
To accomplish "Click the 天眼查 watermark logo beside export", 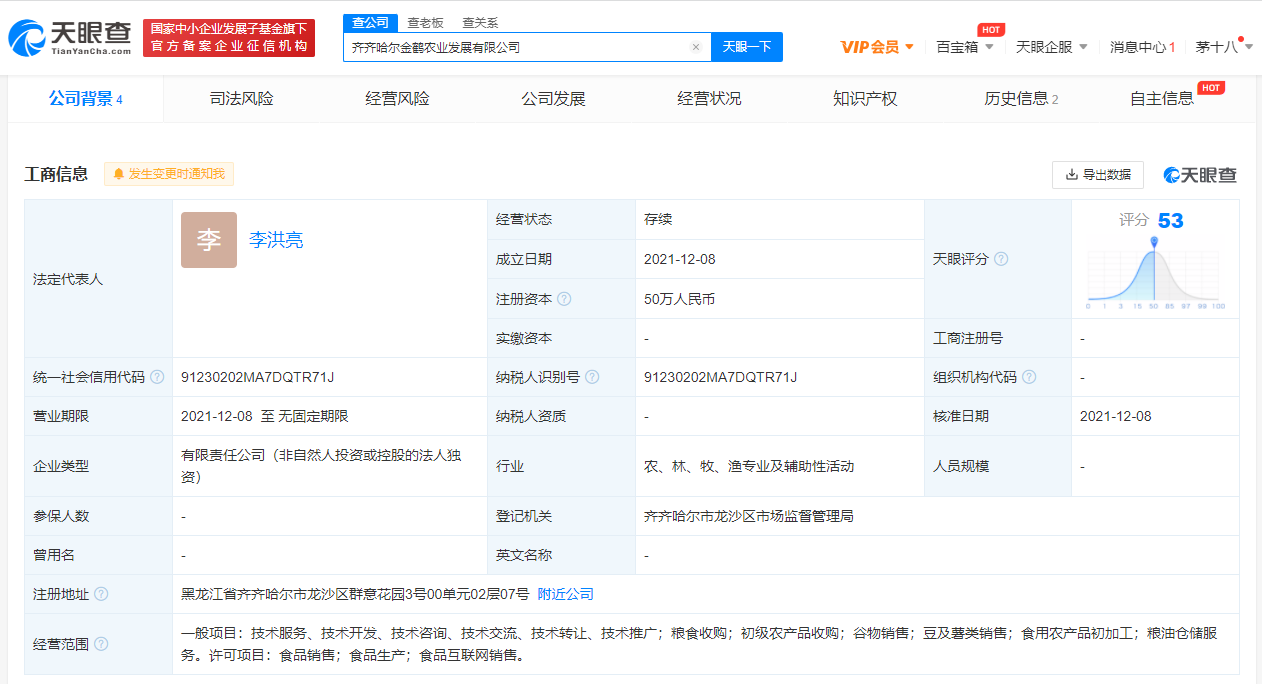I will coord(1200,175).
